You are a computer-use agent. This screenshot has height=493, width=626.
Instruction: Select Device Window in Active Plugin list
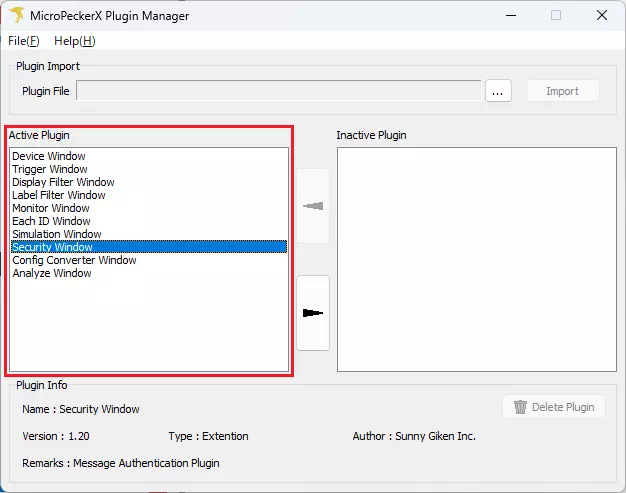pos(149,156)
